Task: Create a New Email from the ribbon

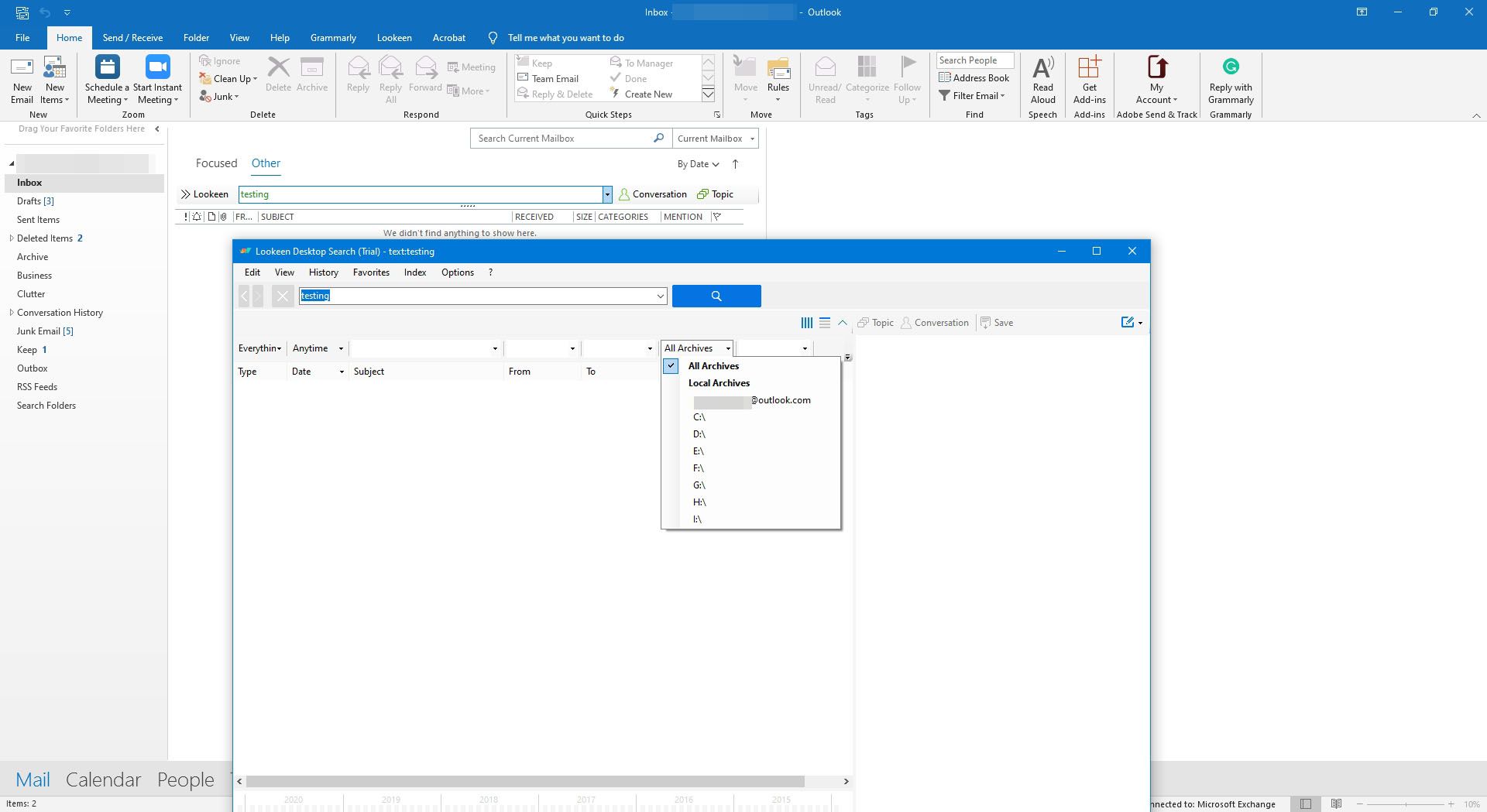Action: (x=22, y=80)
